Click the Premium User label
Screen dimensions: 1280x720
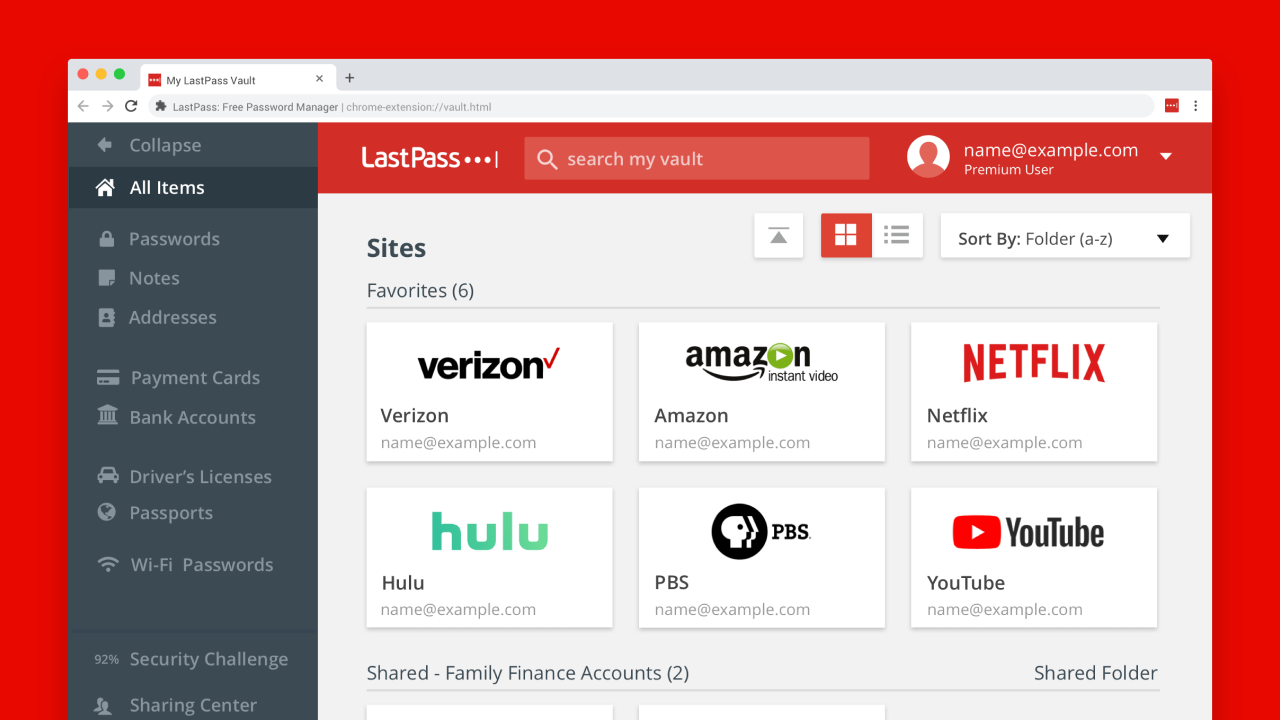point(1009,170)
